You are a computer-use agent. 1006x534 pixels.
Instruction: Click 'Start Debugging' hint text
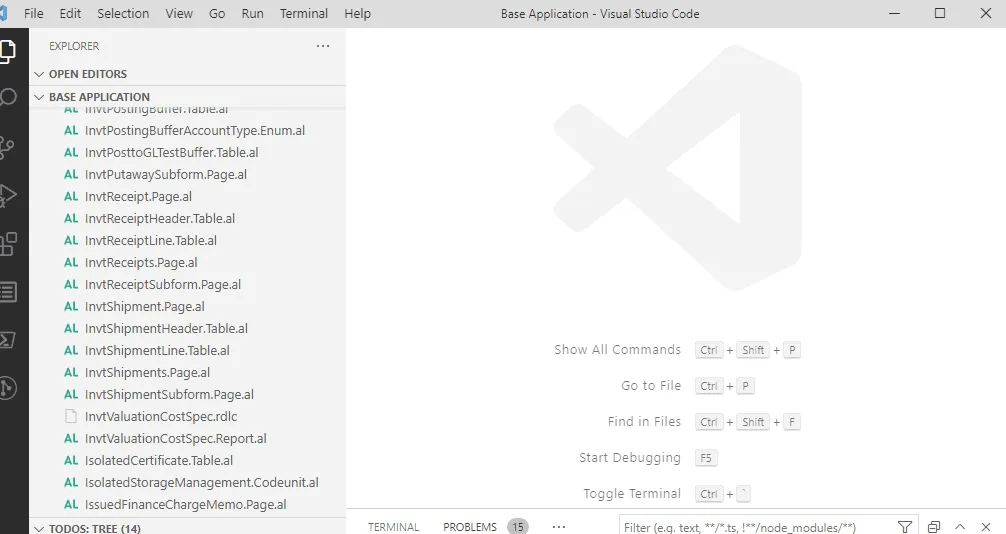point(629,458)
